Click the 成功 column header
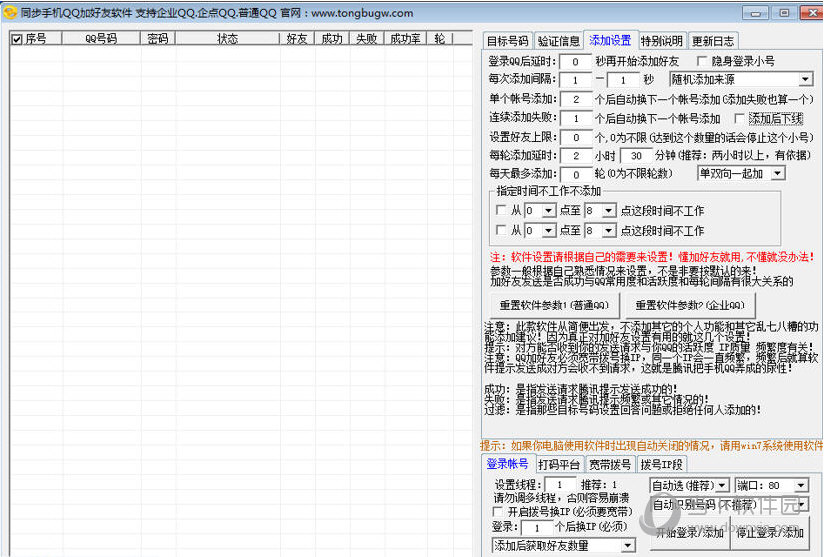Screen dimensions: 824x557 coord(332,38)
